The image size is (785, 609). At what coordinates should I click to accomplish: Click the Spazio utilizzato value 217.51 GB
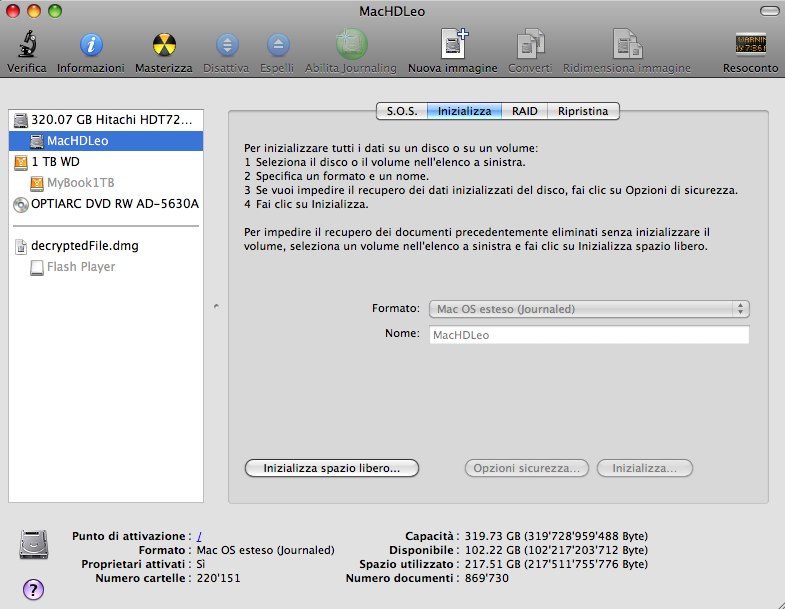point(556,564)
